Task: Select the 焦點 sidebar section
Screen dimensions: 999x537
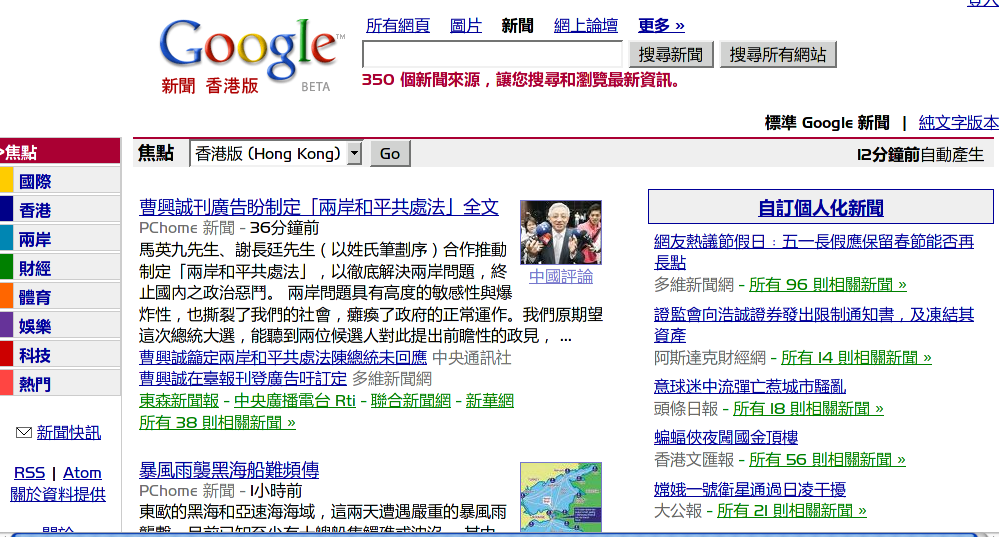Action: click(60, 152)
